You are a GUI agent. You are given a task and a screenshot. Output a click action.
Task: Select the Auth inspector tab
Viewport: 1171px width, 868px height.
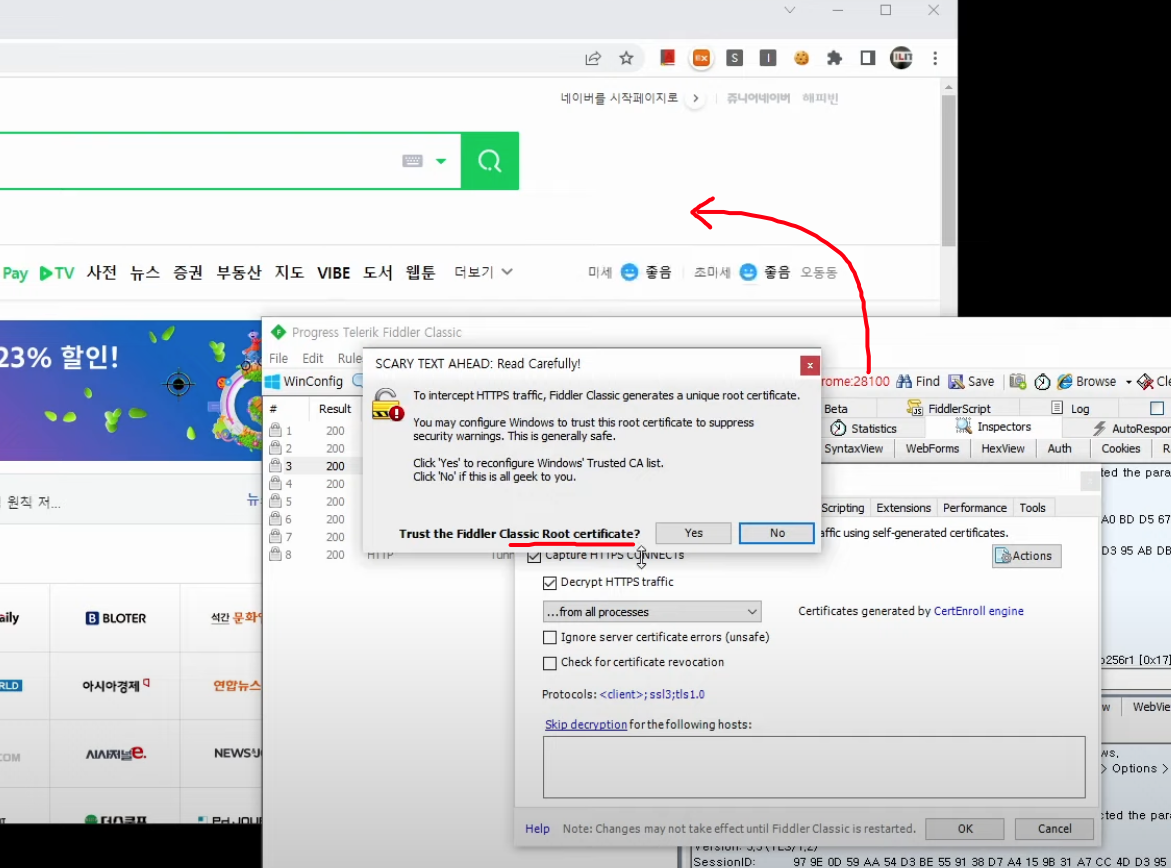pyautogui.click(x=1059, y=448)
